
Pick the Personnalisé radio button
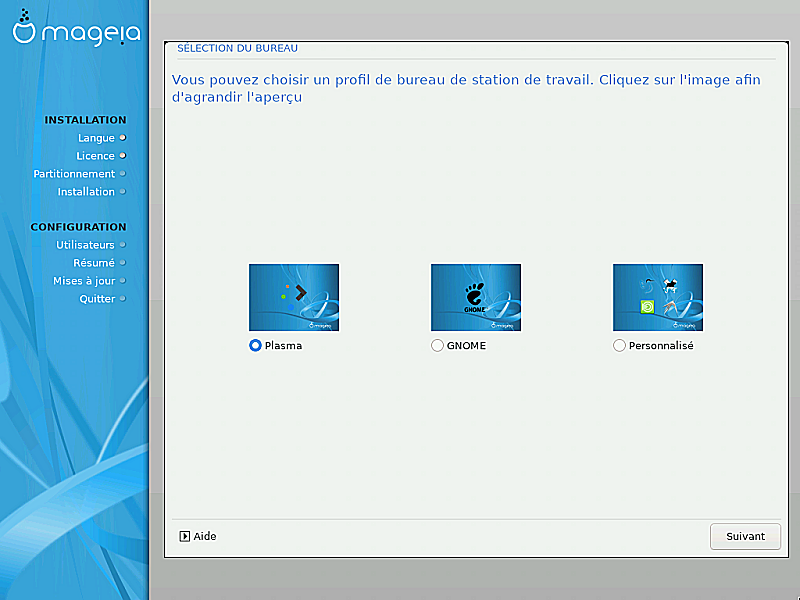point(619,346)
